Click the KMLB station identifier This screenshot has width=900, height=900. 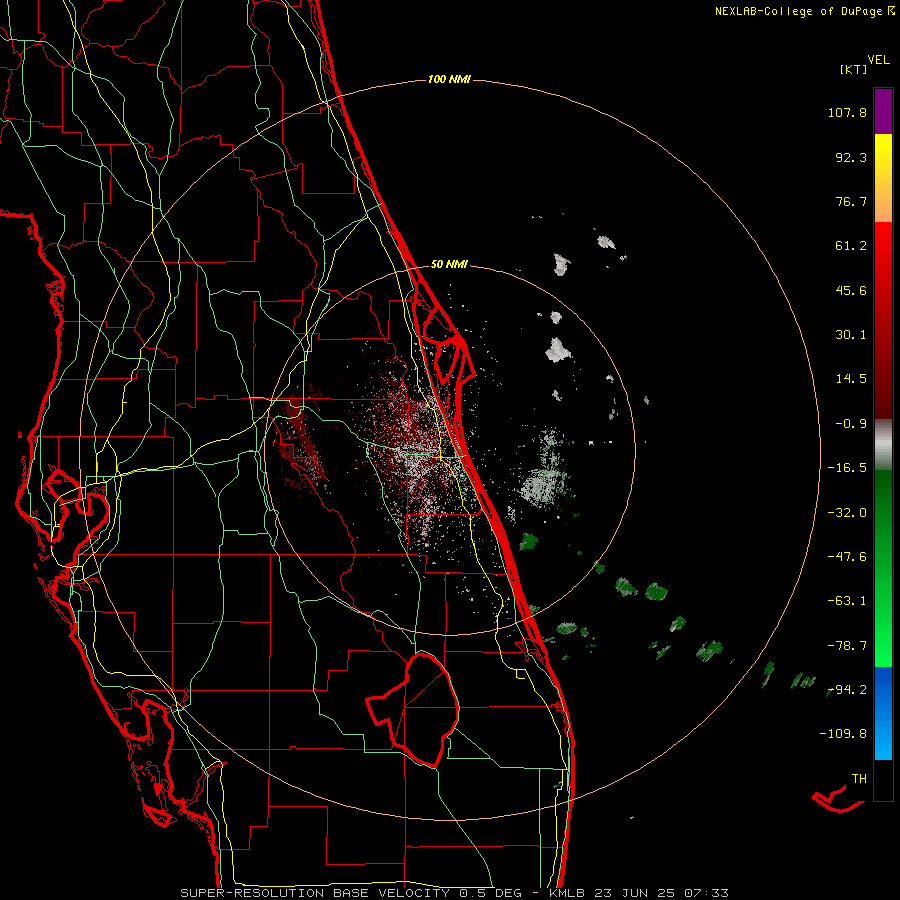click(x=567, y=893)
